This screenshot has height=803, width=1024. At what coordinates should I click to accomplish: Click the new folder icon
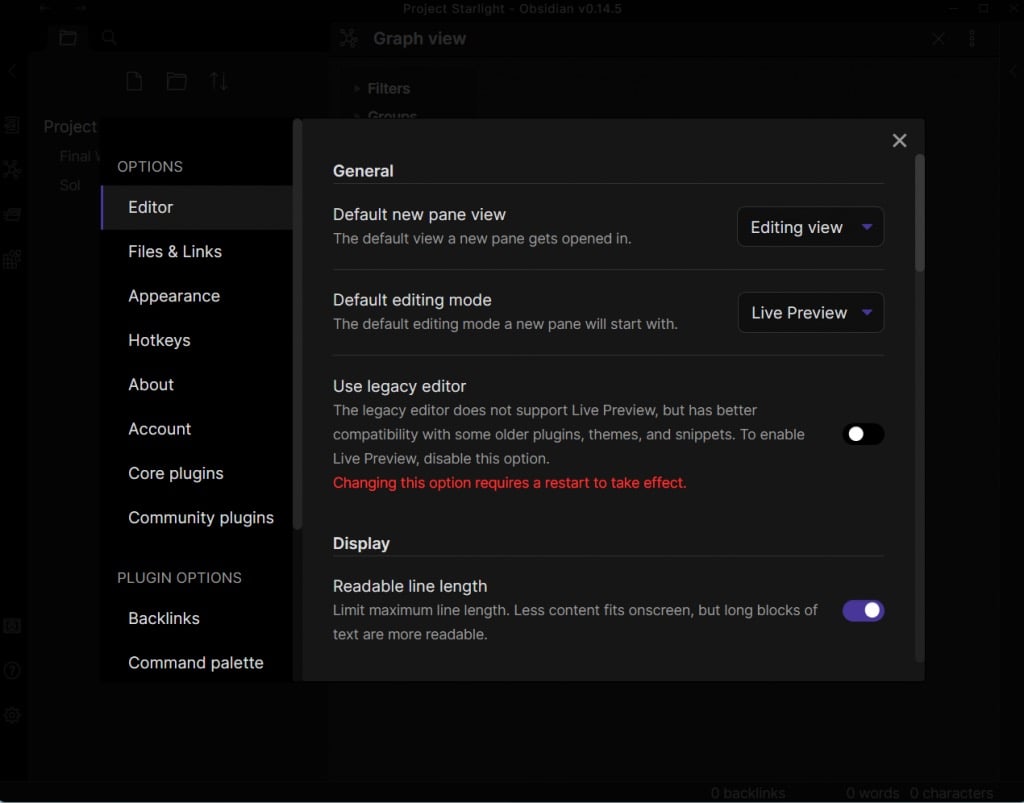tap(176, 82)
